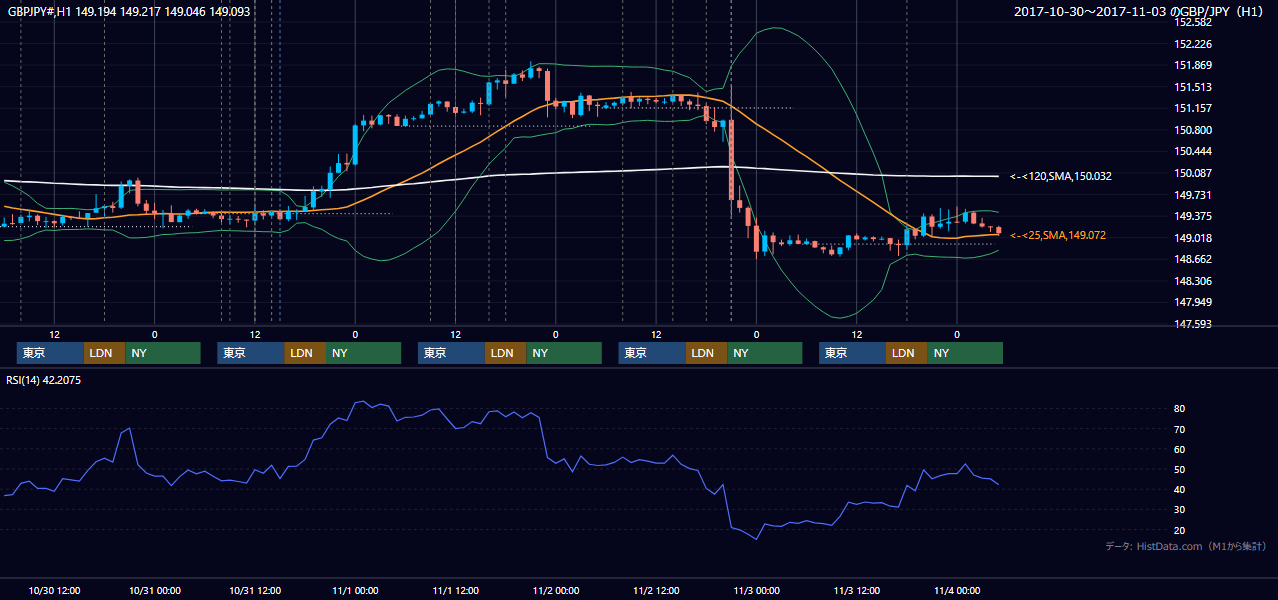
Task: Click RSI axis level 50
Action: (x=1180, y=469)
